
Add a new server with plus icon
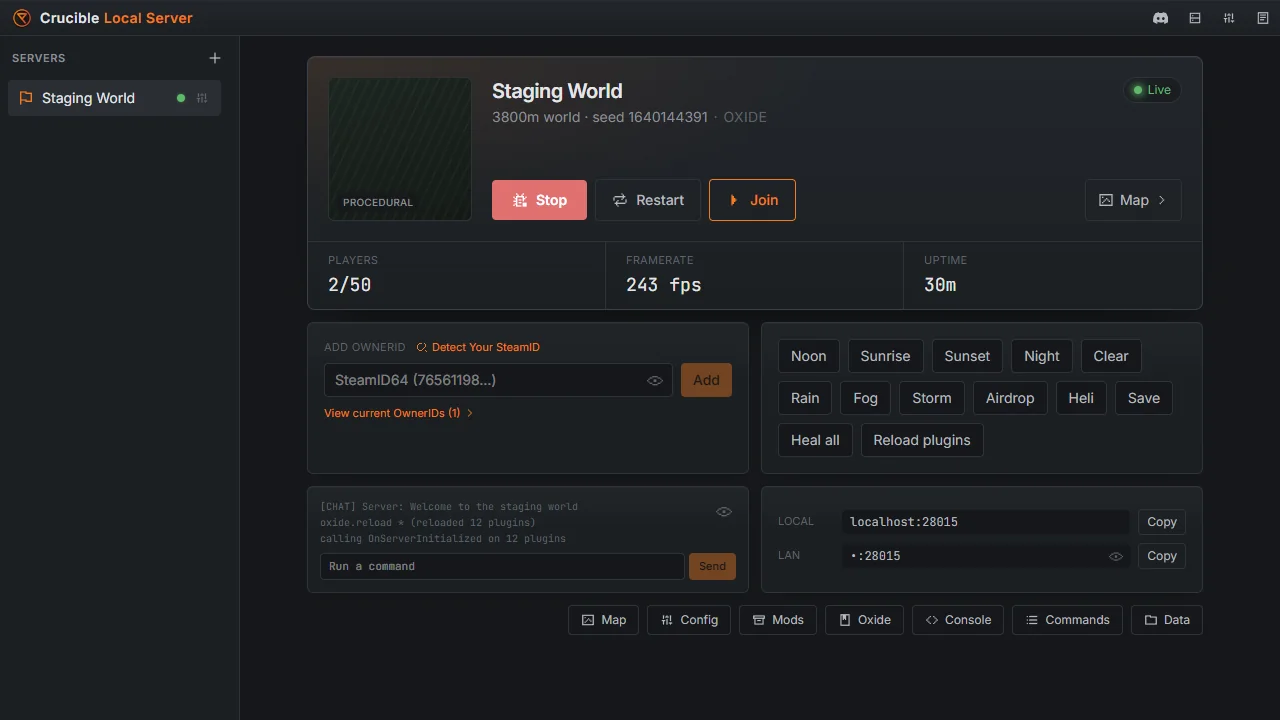pyautogui.click(x=214, y=58)
